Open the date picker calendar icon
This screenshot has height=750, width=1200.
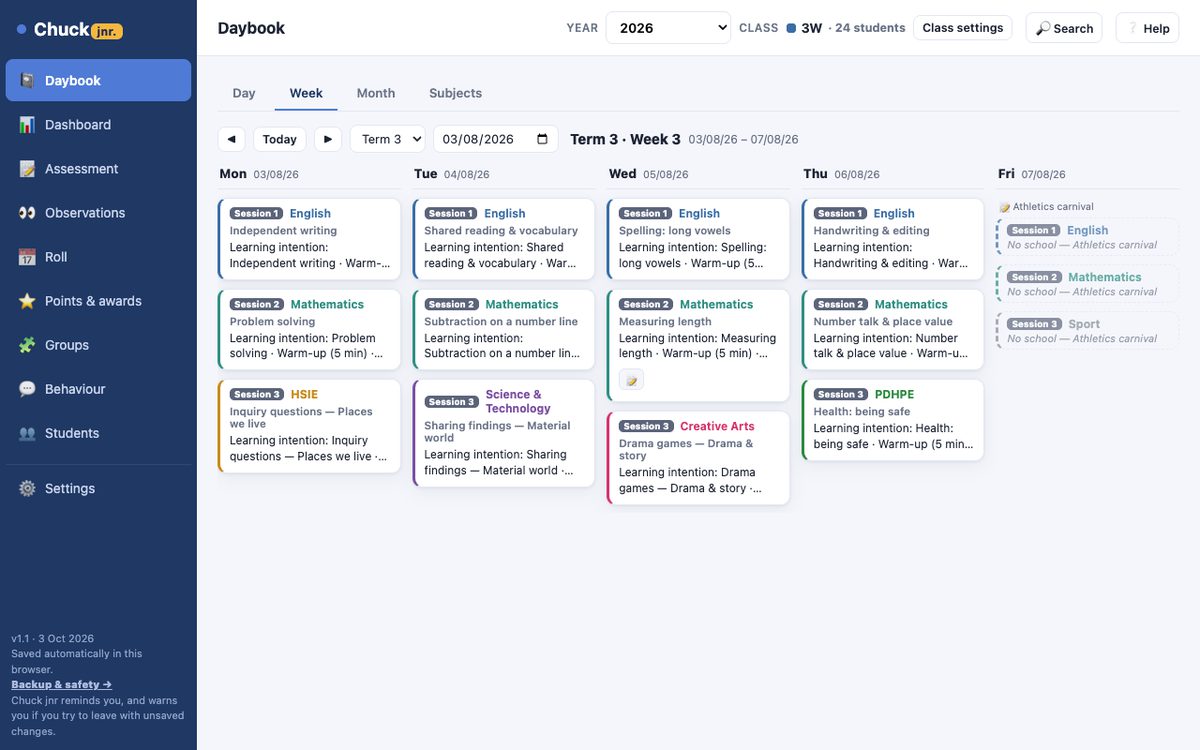[x=543, y=139]
